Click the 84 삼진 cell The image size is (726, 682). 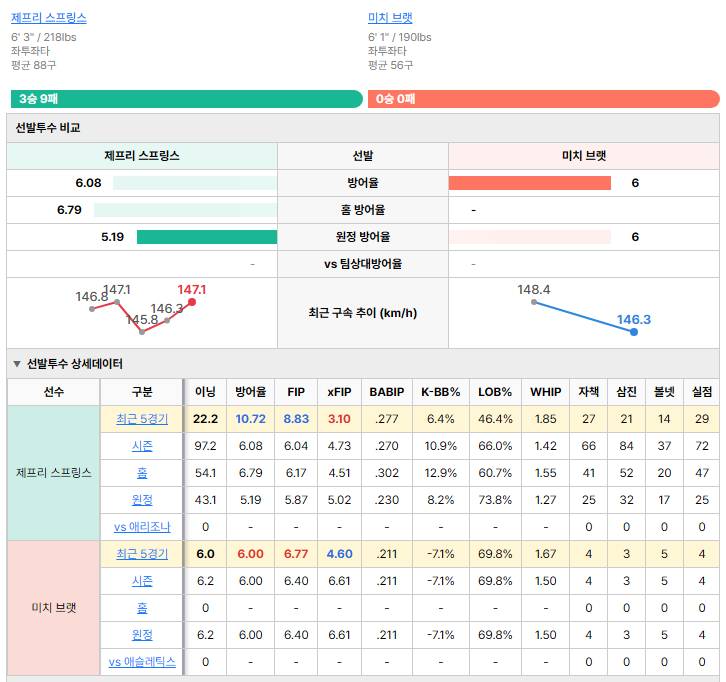(x=626, y=446)
